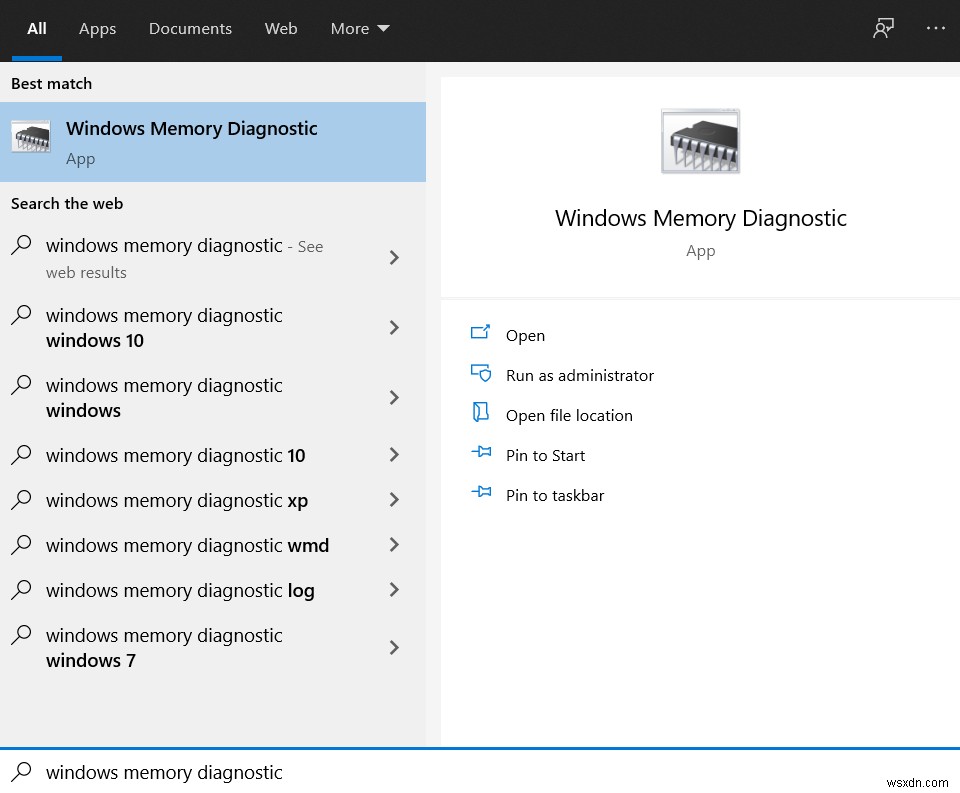Expand the 'windows memory diagnostic windows 10' suggestion

point(394,327)
